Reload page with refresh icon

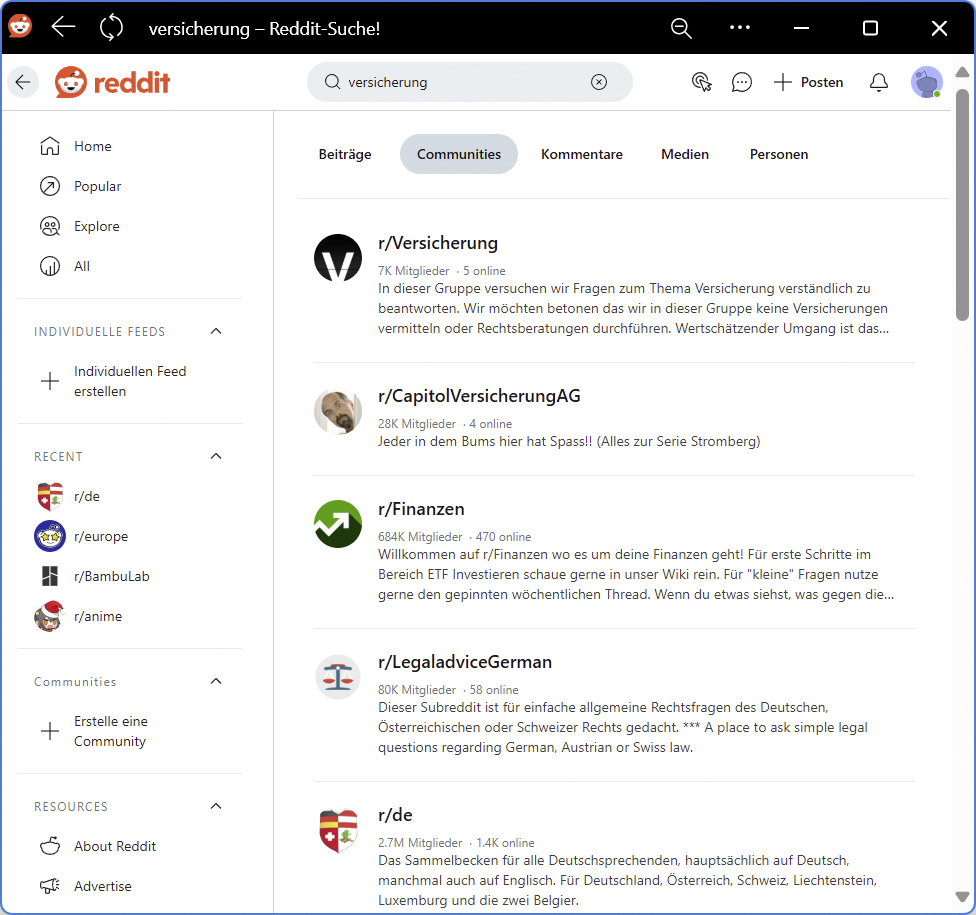pyautogui.click(x=111, y=28)
